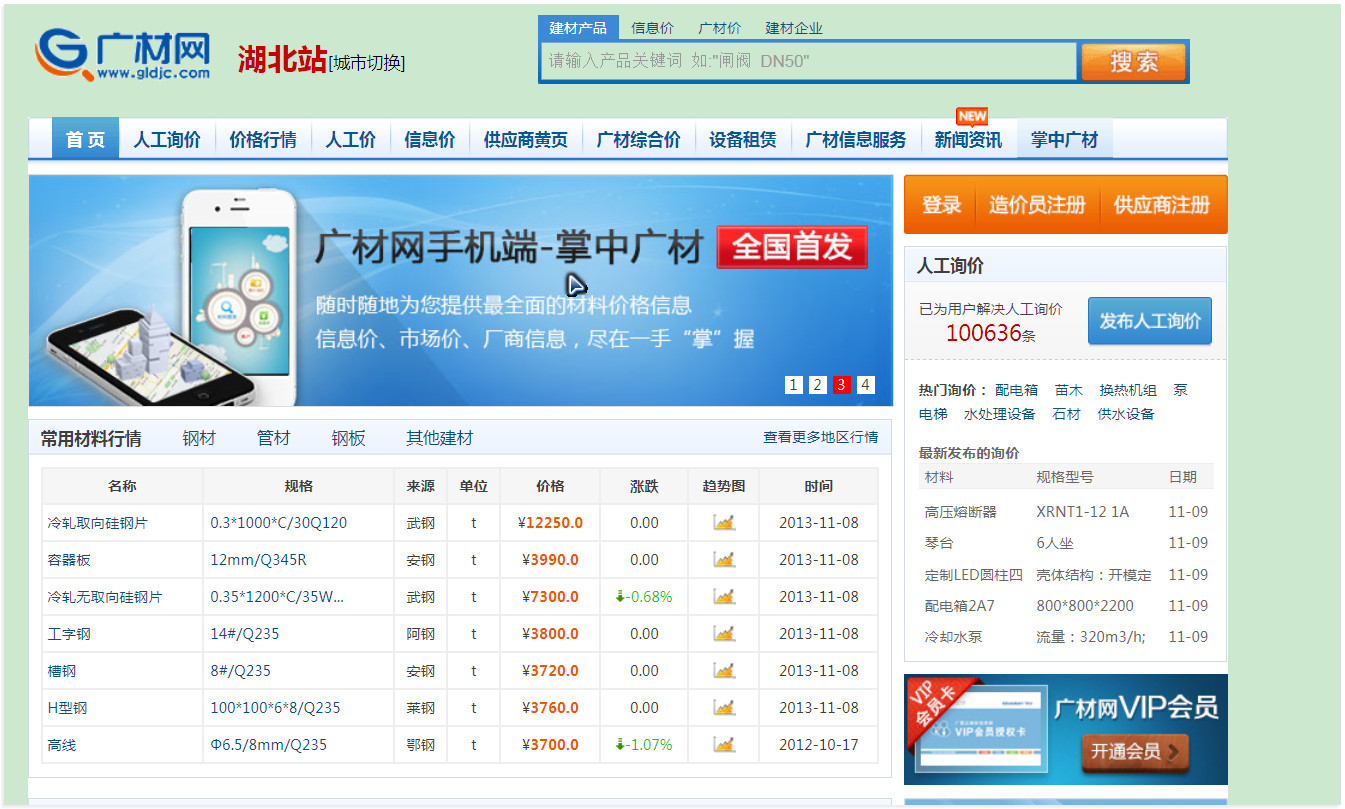
Task: Select the 钢板 materials tab
Action: click(348, 438)
